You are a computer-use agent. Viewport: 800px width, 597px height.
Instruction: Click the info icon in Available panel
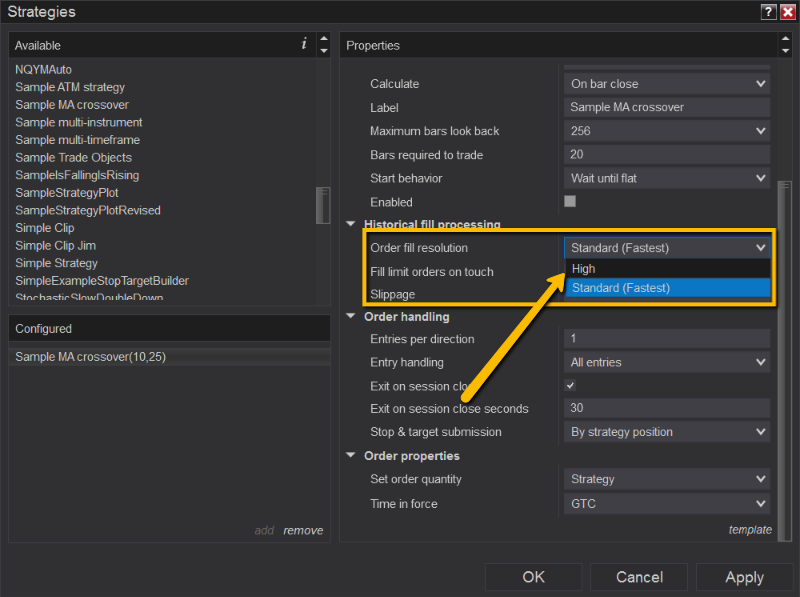point(304,44)
